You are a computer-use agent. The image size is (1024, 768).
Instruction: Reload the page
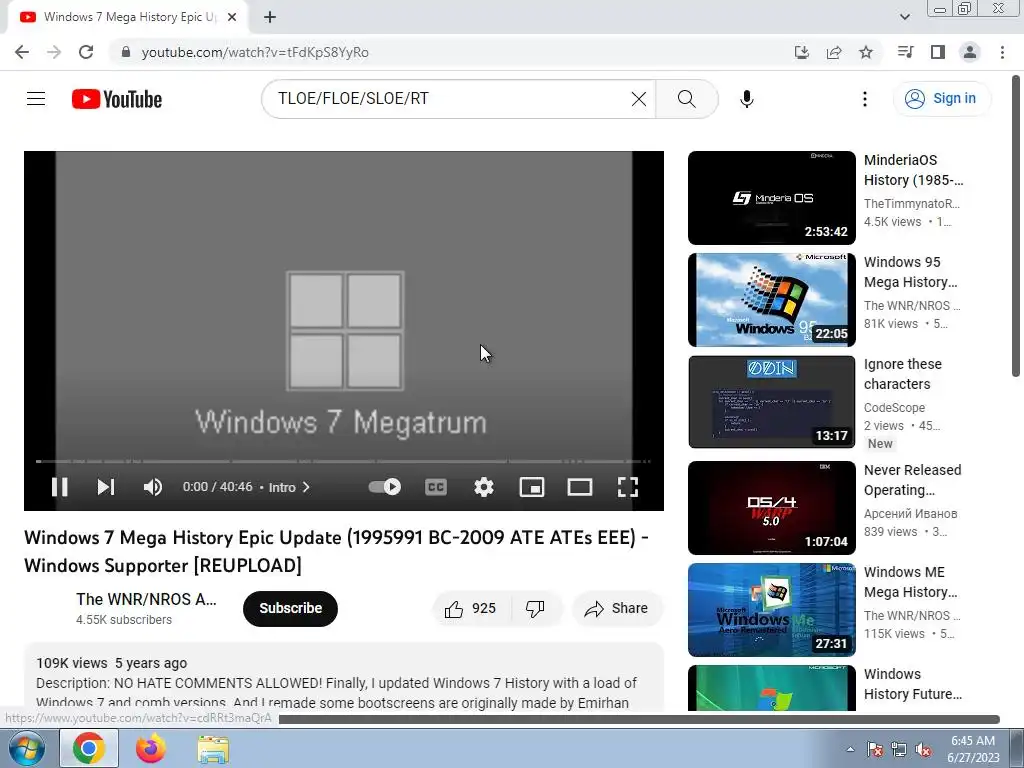[86, 52]
